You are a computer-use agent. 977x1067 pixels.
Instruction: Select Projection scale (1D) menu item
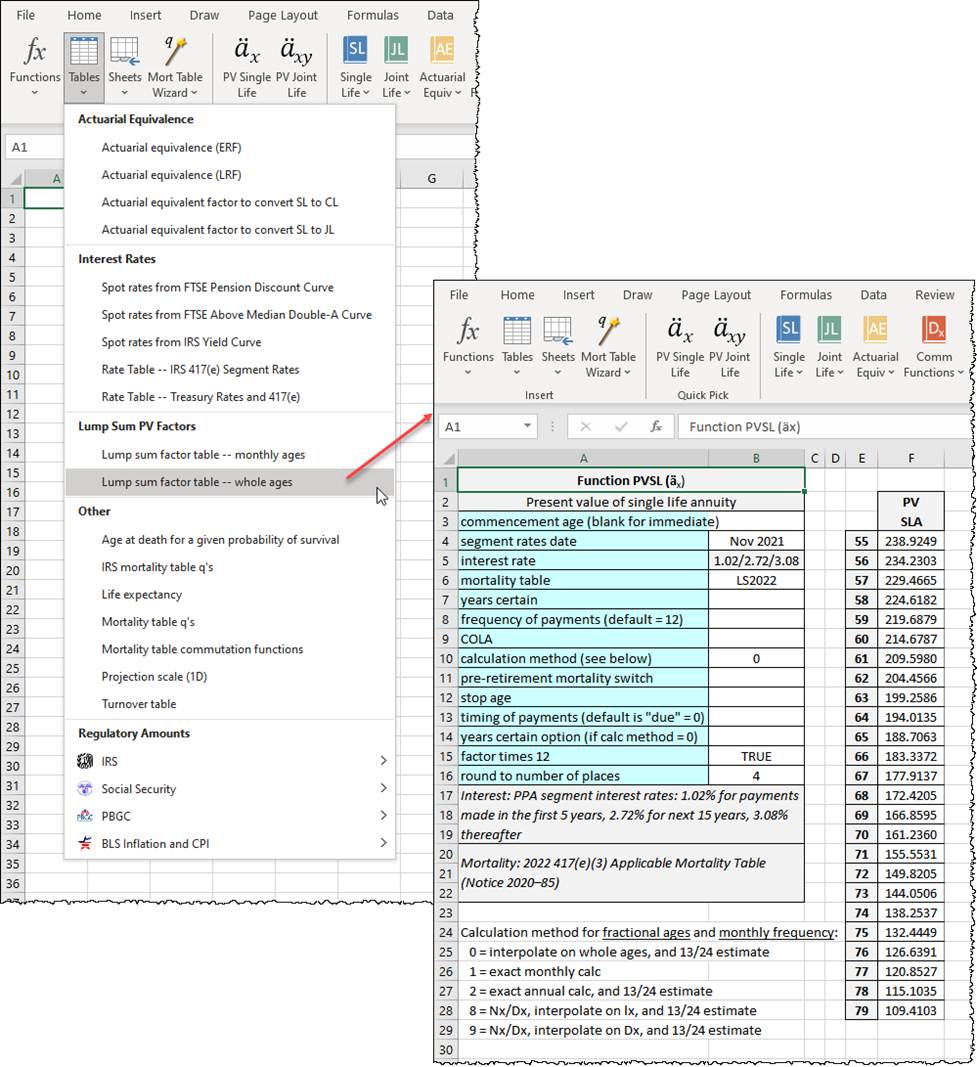231,676
